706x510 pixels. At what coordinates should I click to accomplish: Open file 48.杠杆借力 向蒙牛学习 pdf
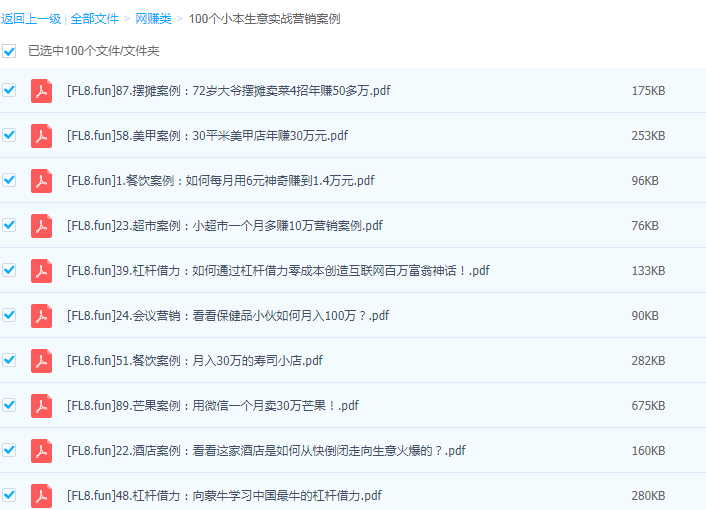[x=224, y=496]
